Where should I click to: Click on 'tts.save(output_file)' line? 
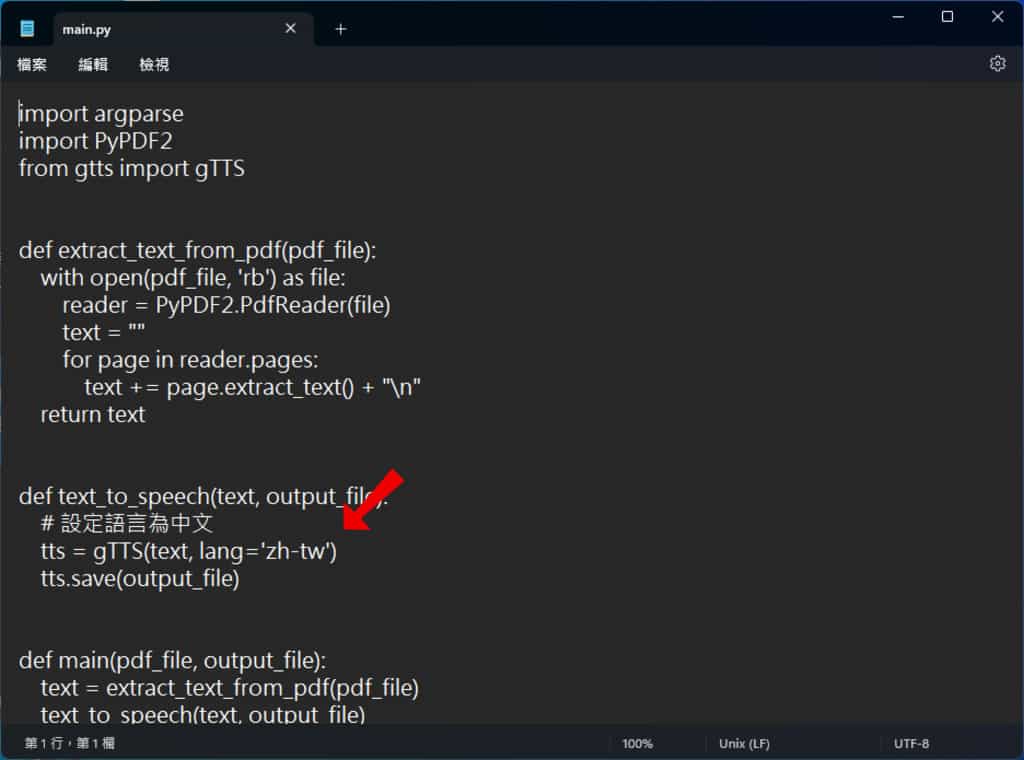(140, 578)
